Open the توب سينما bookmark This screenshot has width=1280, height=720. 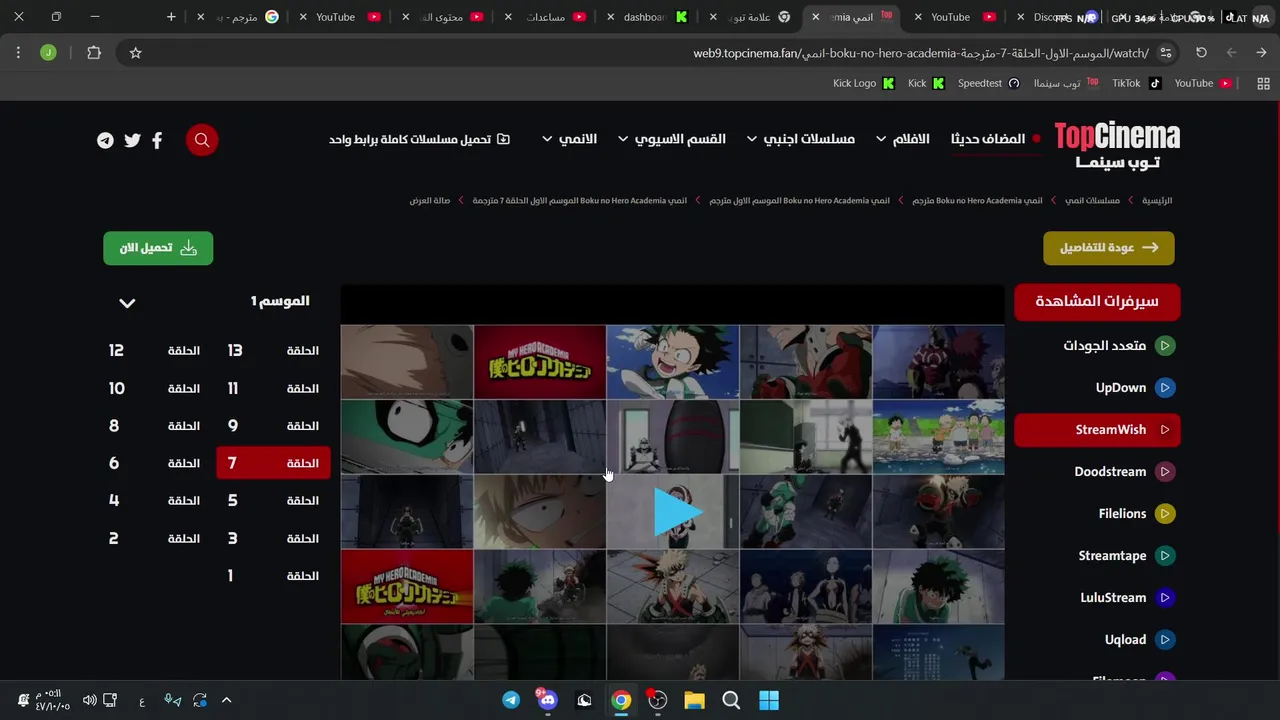point(1066,83)
